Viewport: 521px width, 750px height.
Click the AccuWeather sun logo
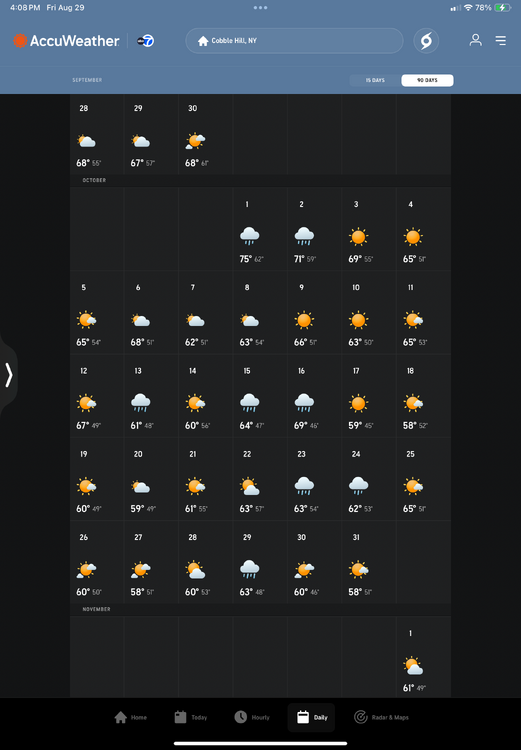[20, 41]
